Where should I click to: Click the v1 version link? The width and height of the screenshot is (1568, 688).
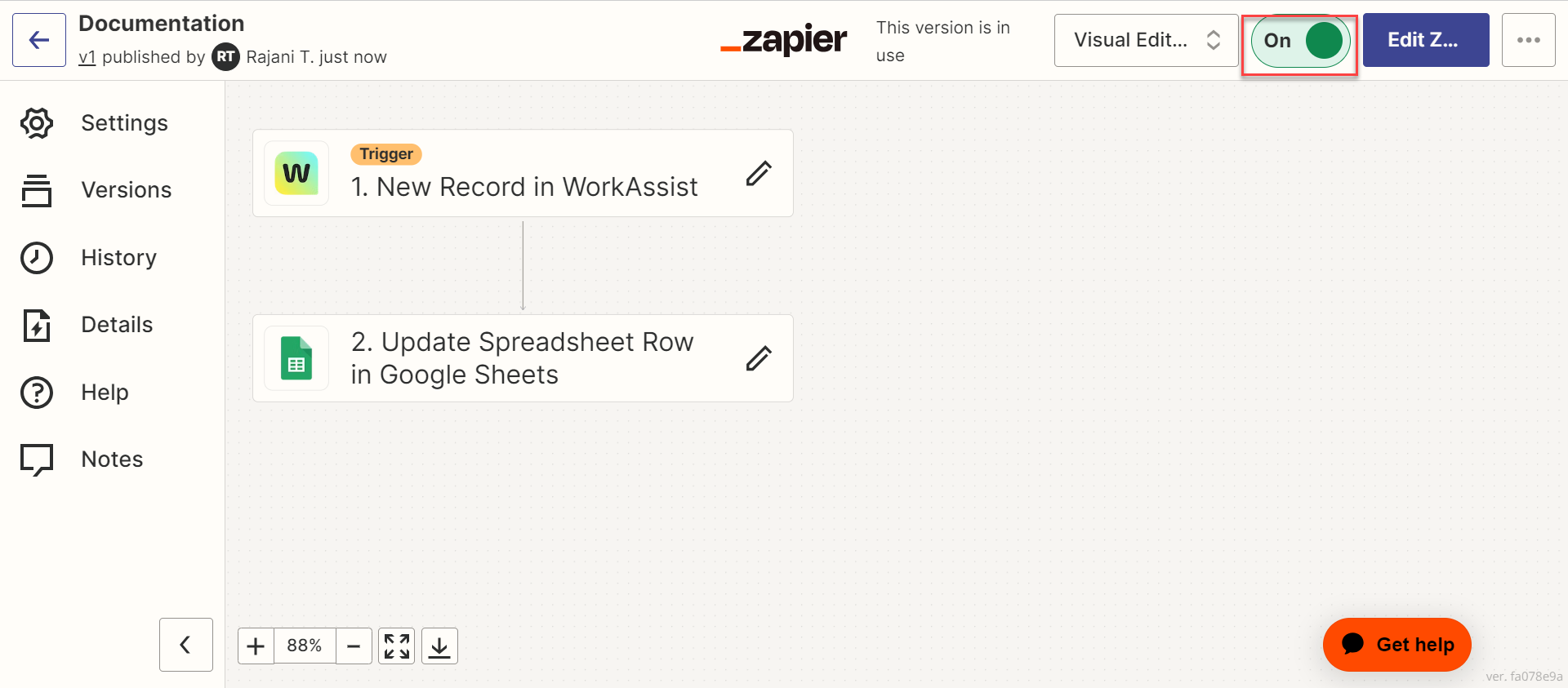pos(87,57)
